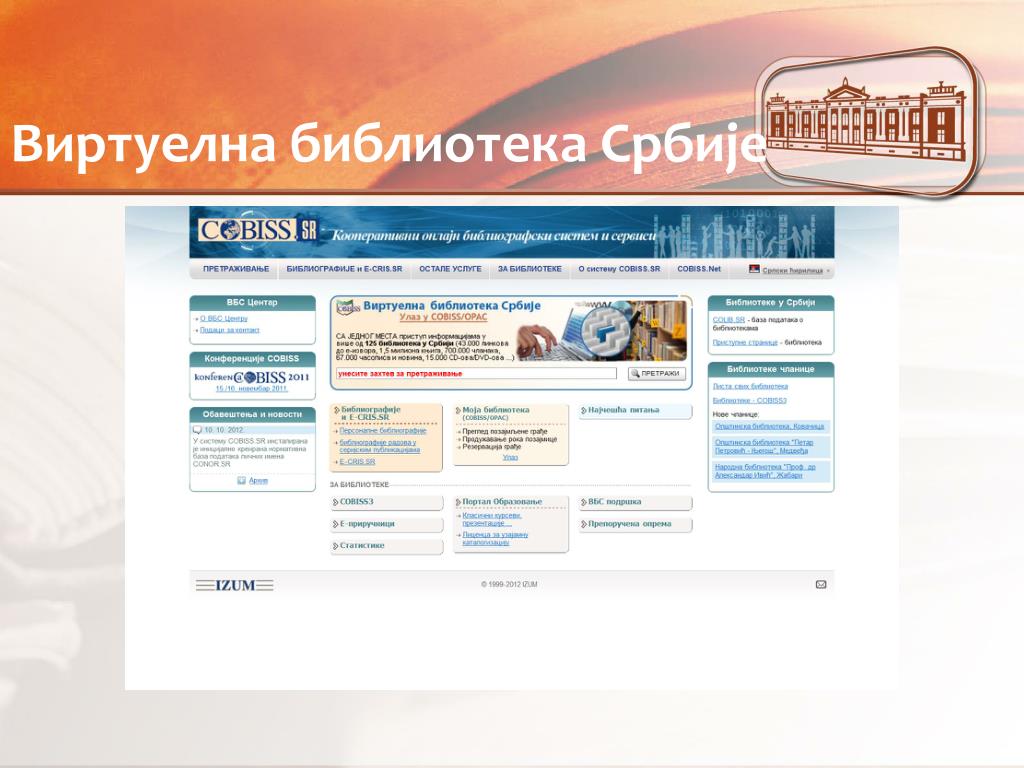Image resolution: width=1024 pixels, height=768 pixels.
Task: Open the ЗА БИБЛИОТЕКЕ menu
Action: tap(530, 269)
